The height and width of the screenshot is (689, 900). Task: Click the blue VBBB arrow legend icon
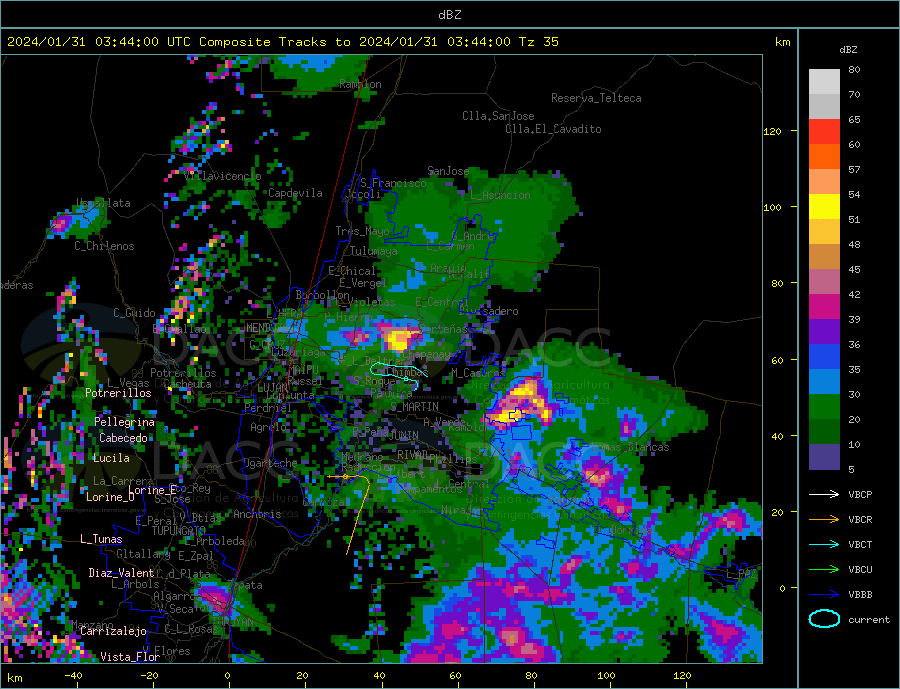point(824,594)
